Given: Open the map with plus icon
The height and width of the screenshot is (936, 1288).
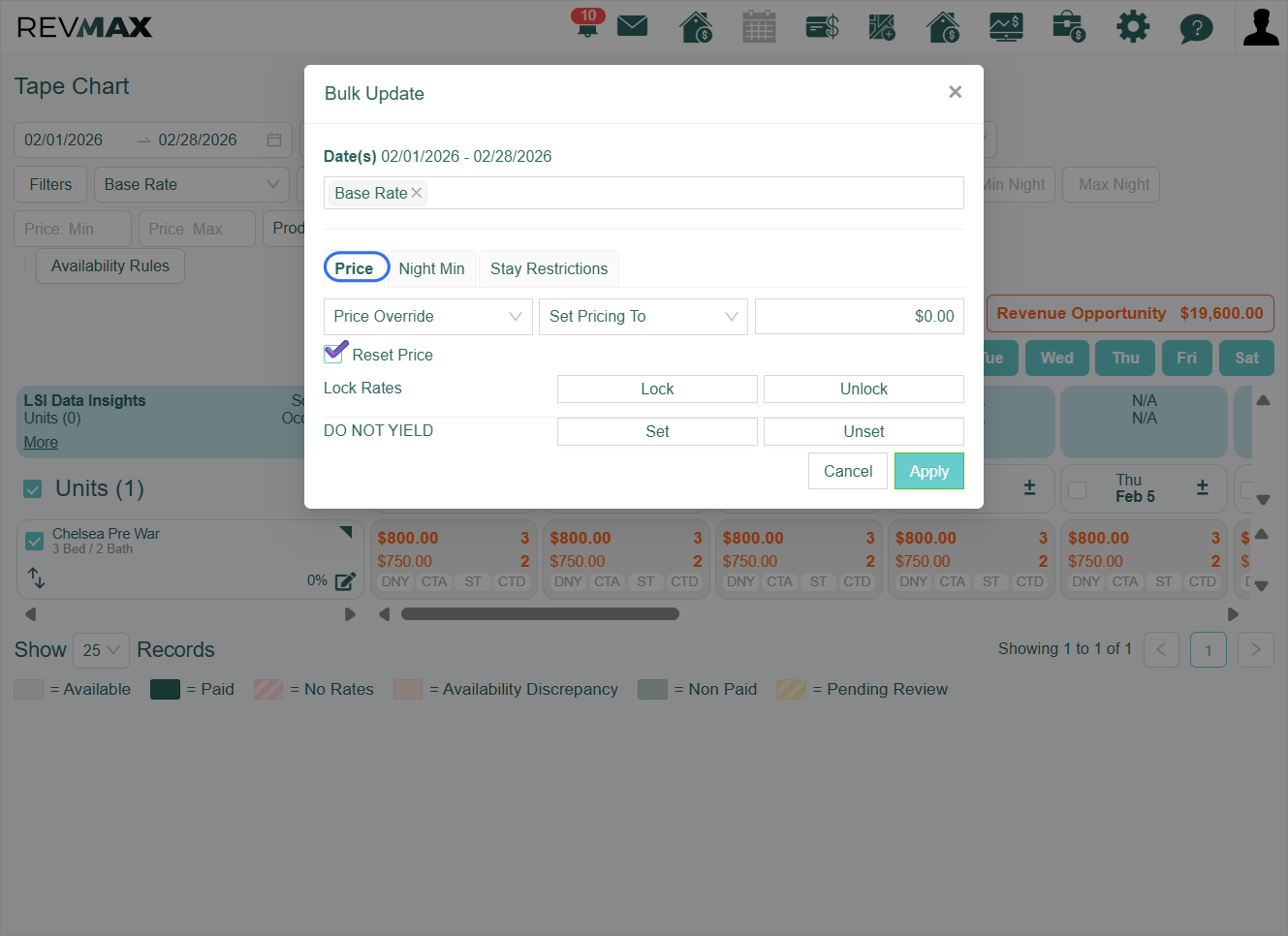Looking at the screenshot, I should [x=882, y=26].
